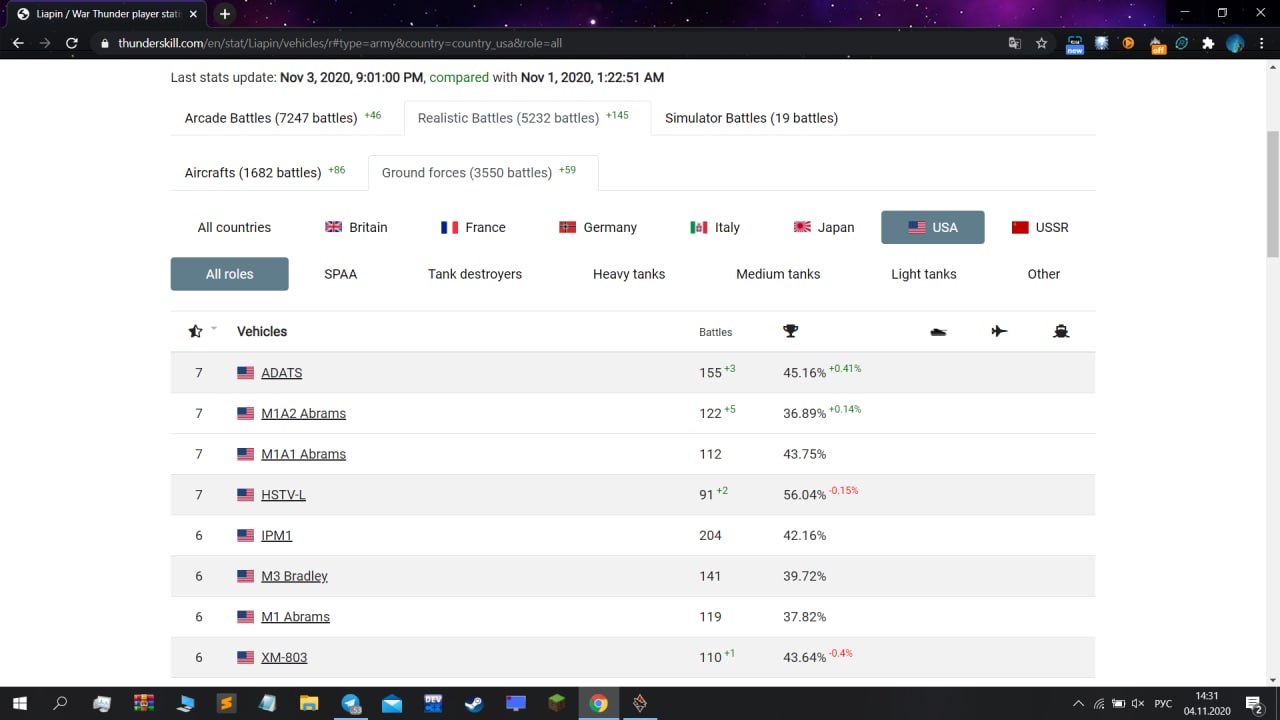Open Mail app from taskbar

(x=392, y=703)
